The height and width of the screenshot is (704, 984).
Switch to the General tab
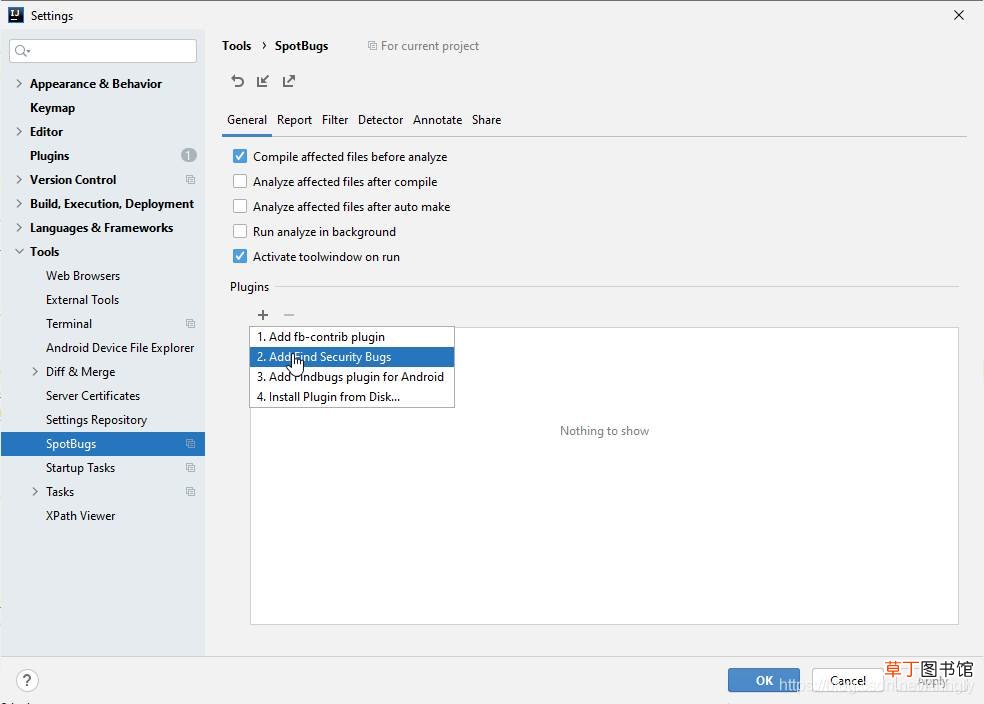[x=247, y=120]
